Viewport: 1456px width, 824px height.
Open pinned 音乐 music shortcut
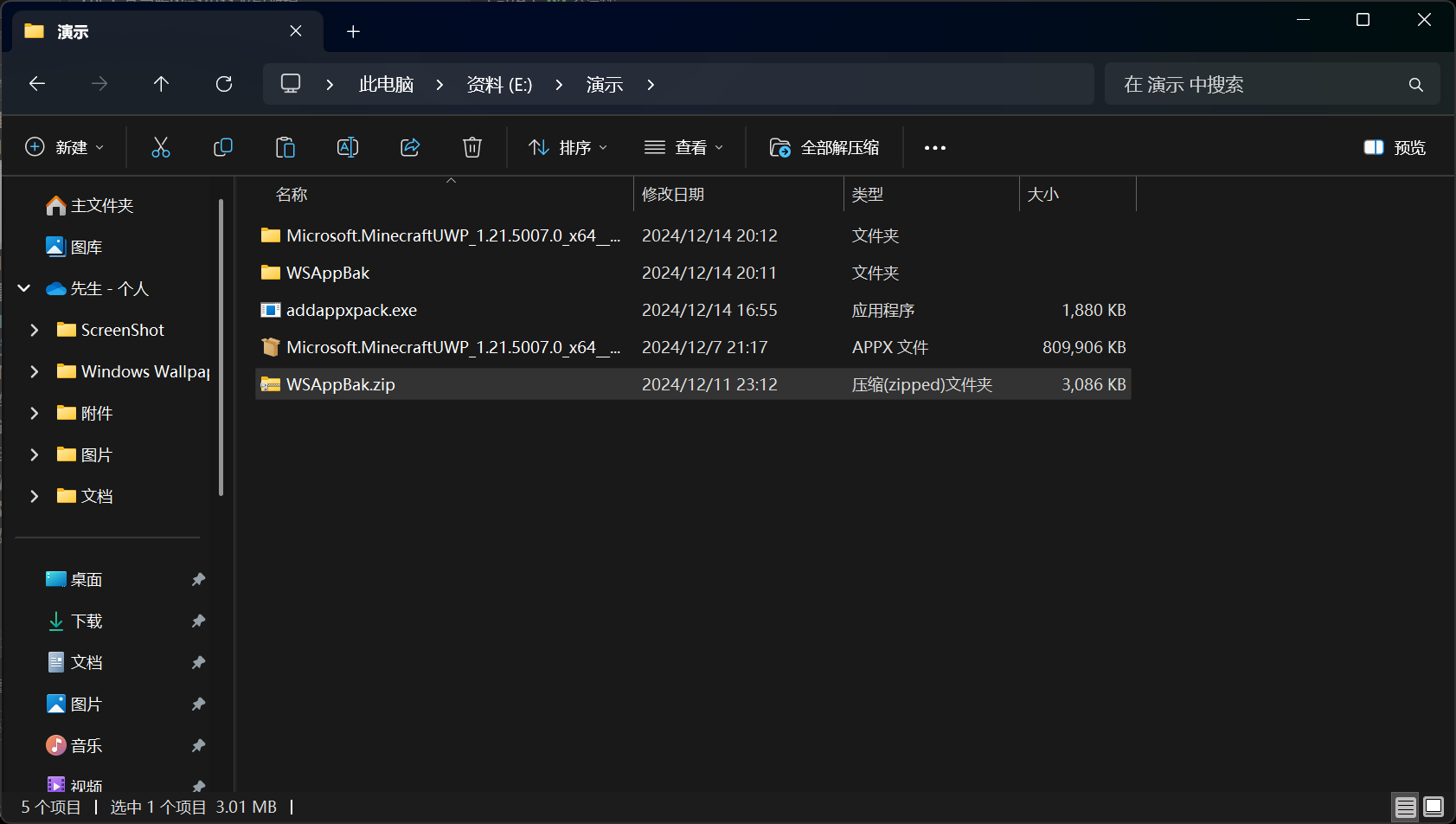74,745
